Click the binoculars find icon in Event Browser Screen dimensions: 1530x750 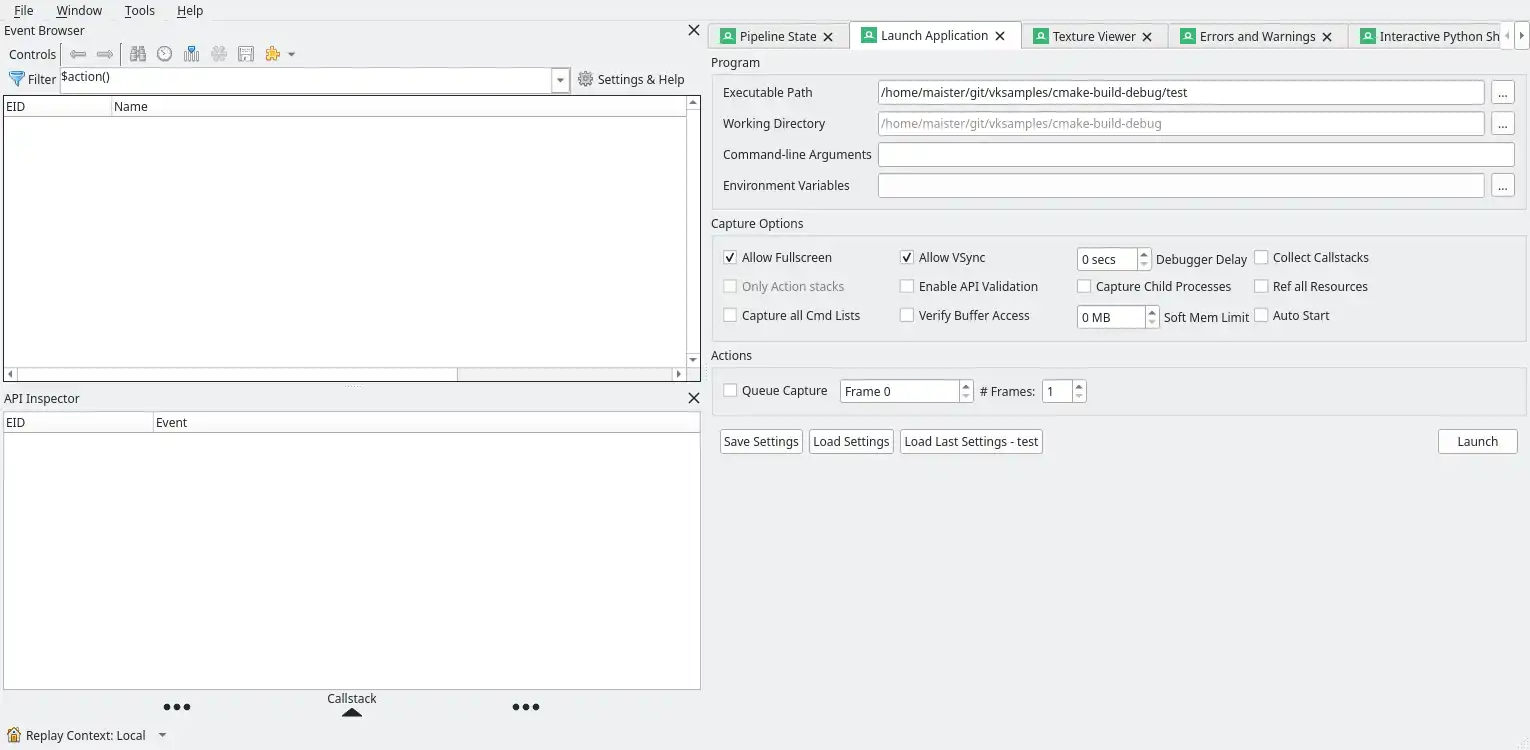(138, 54)
